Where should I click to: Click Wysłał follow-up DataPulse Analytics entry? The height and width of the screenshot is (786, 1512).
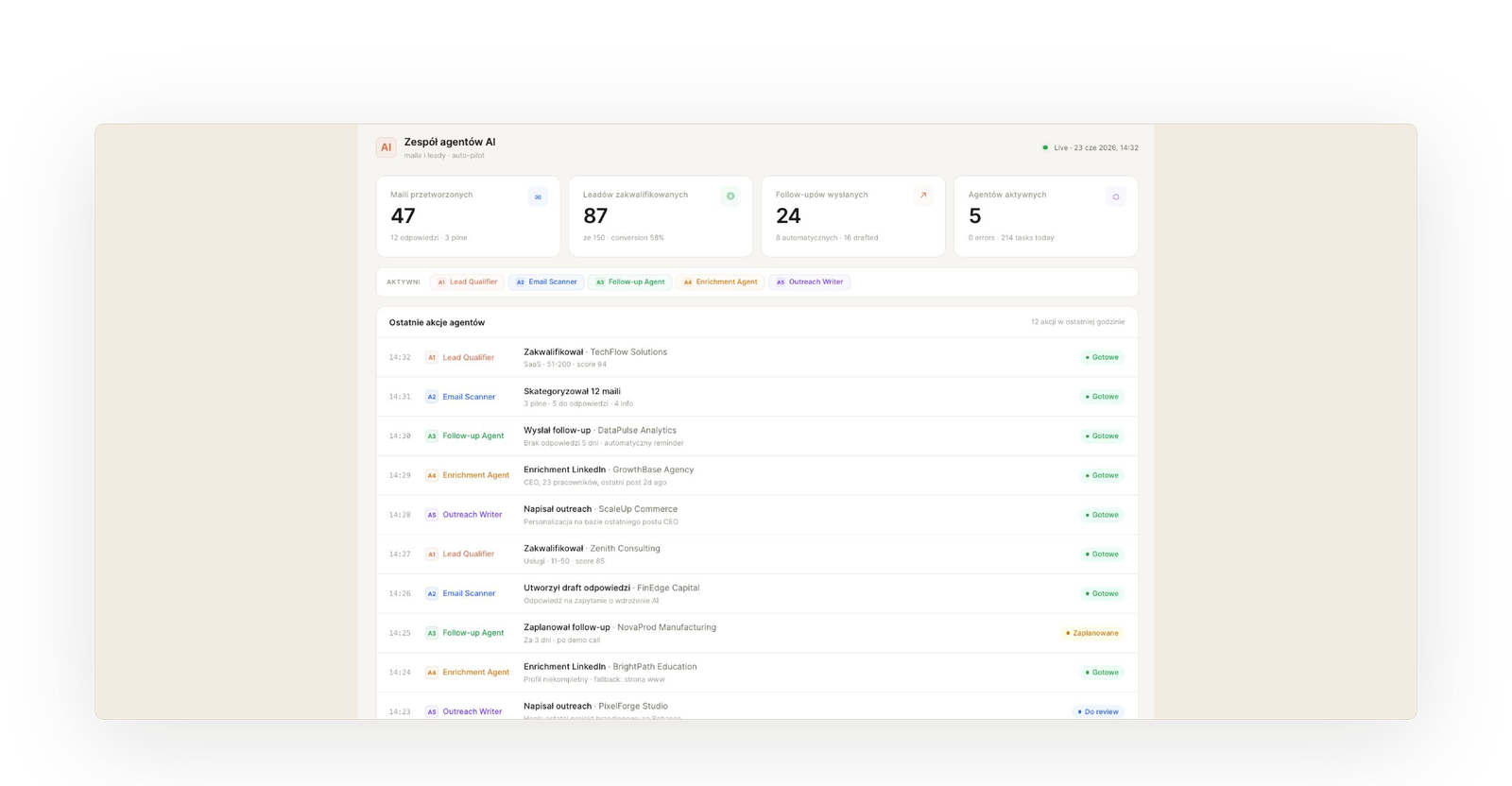pos(600,431)
